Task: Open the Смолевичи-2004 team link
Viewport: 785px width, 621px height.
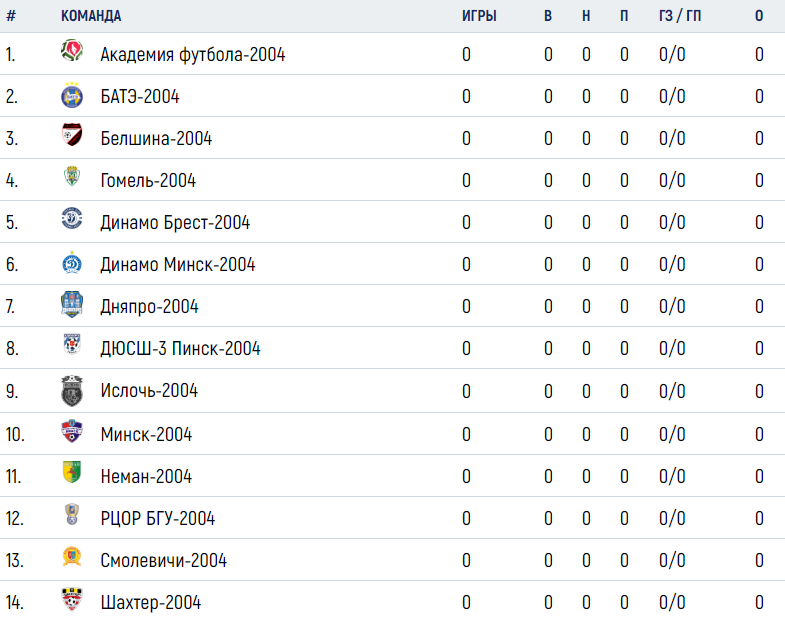Action: (163, 560)
